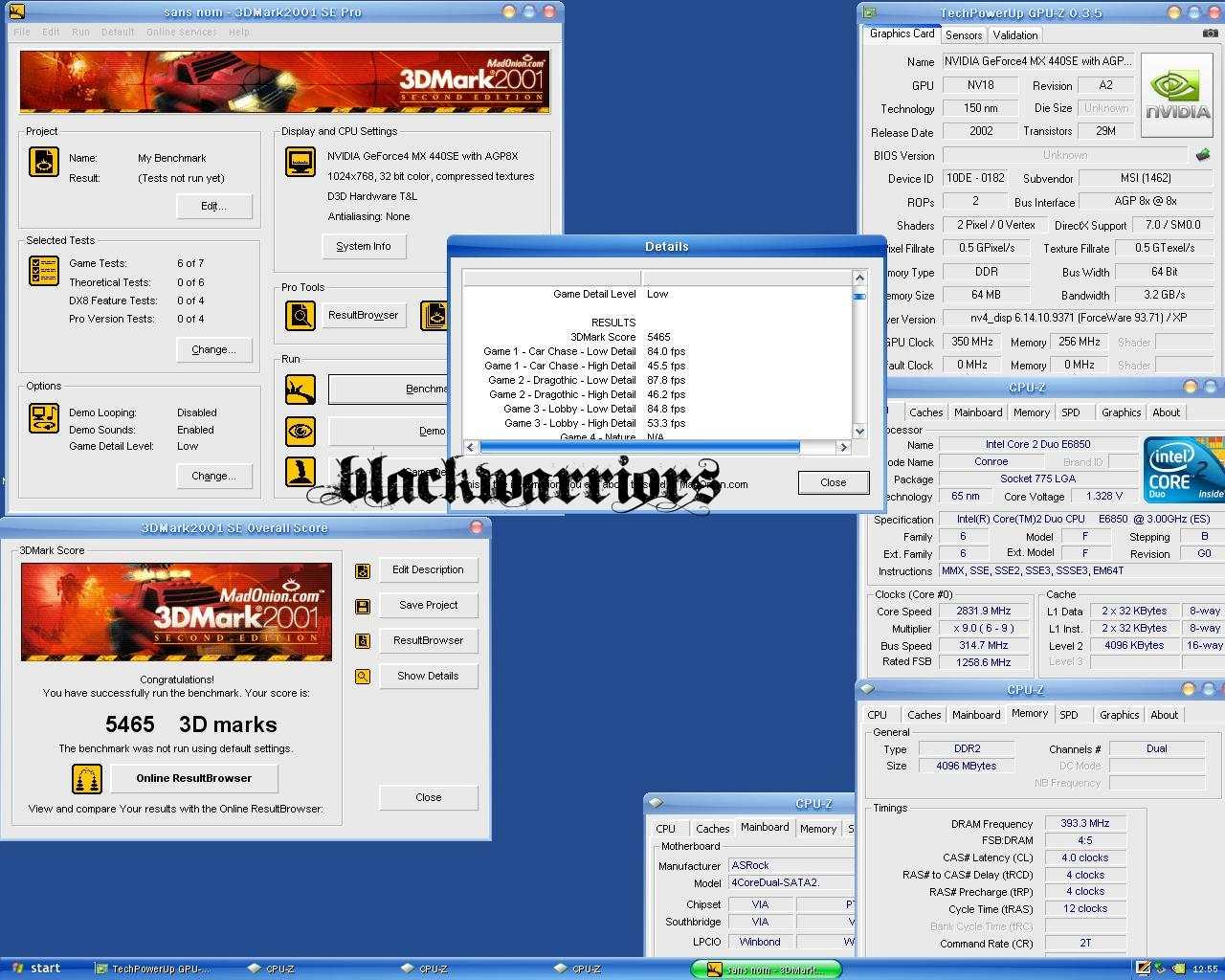Open the File menu in 3DMark2001
Viewport: 1225px width, 980px height.
(21, 32)
